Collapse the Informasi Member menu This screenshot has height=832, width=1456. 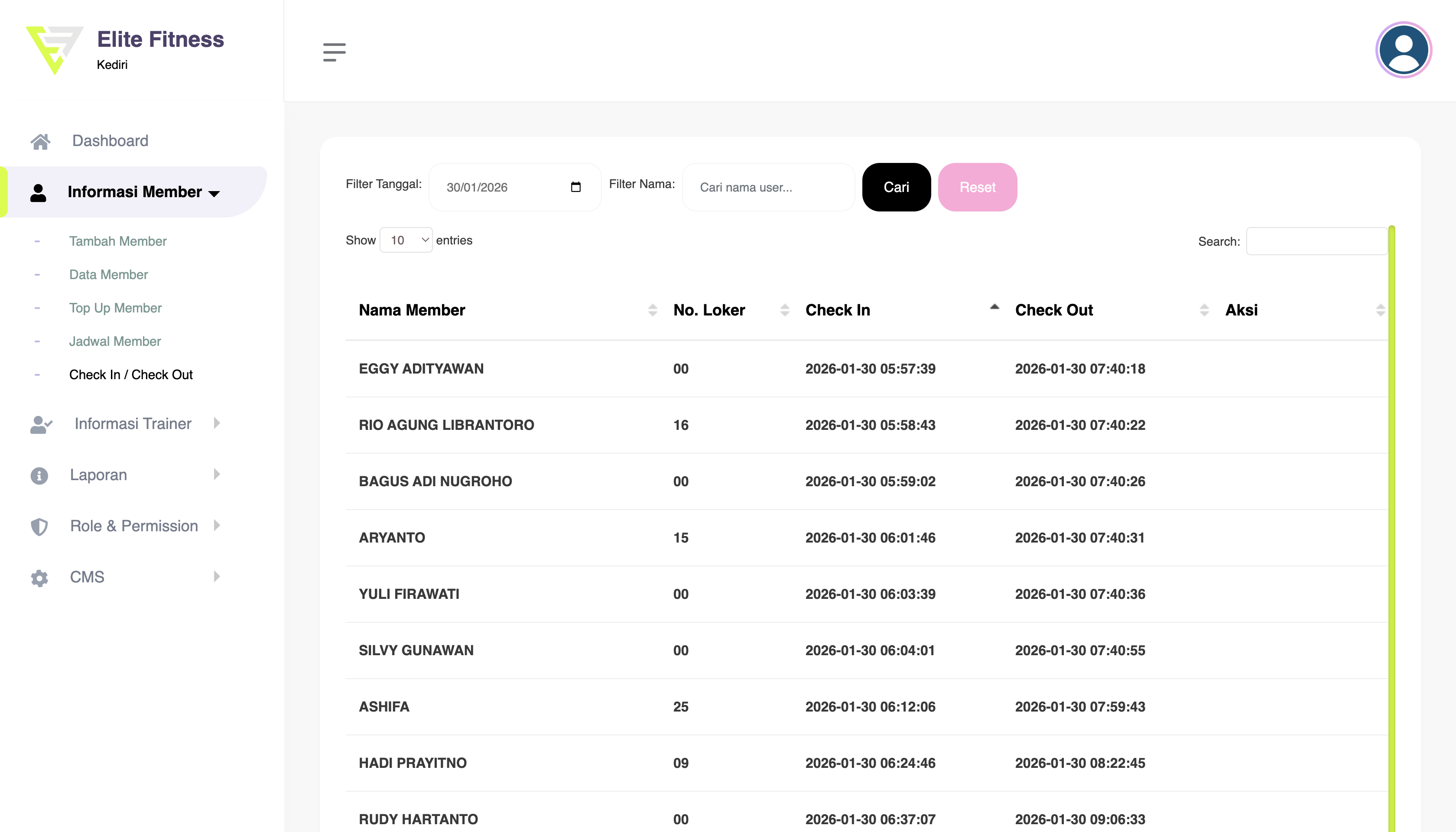tap(135, 192)
